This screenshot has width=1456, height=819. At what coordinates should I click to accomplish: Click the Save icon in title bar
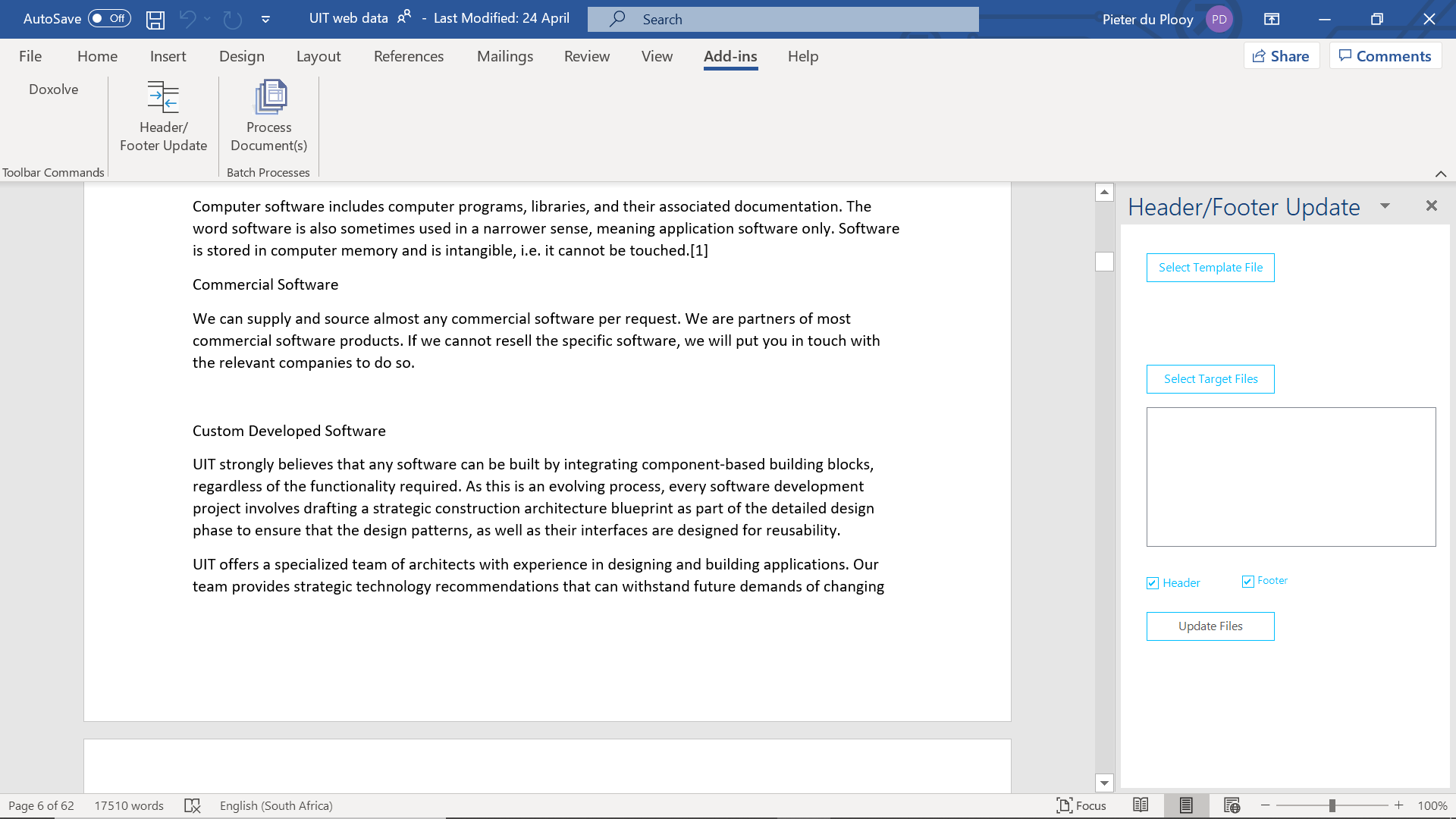(x=155, y=20)
